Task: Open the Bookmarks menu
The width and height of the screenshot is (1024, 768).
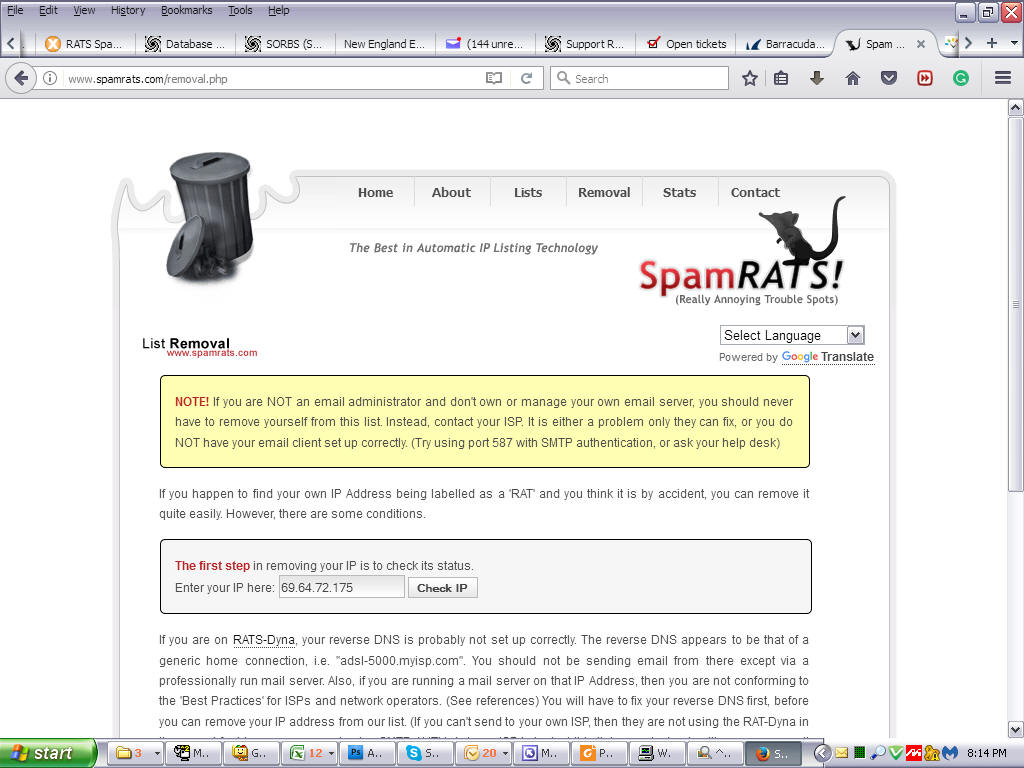Action: click(187, 10)
